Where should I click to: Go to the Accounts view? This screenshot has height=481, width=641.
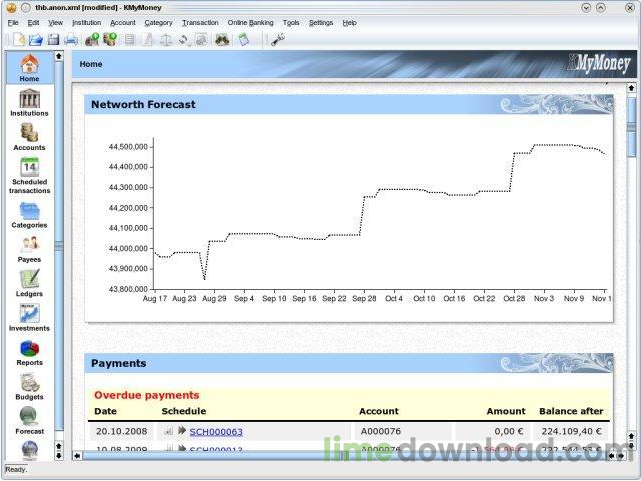point(29,136)
